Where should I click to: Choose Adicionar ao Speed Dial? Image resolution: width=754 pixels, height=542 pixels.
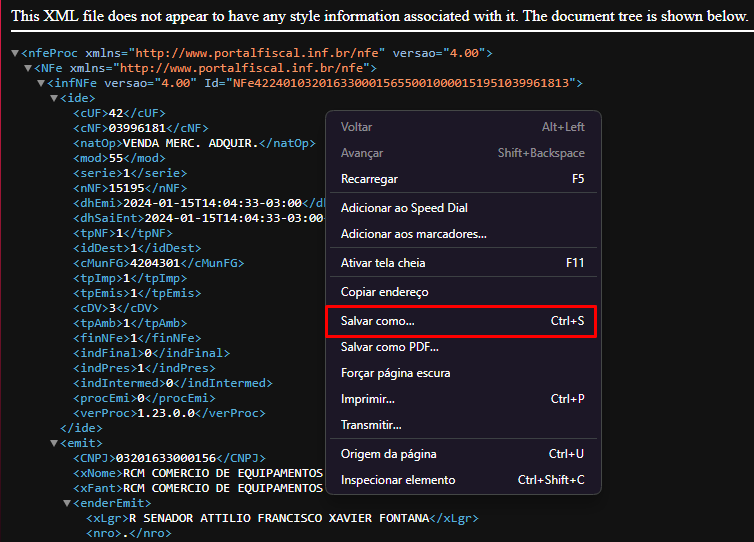[x=404, y=208]
